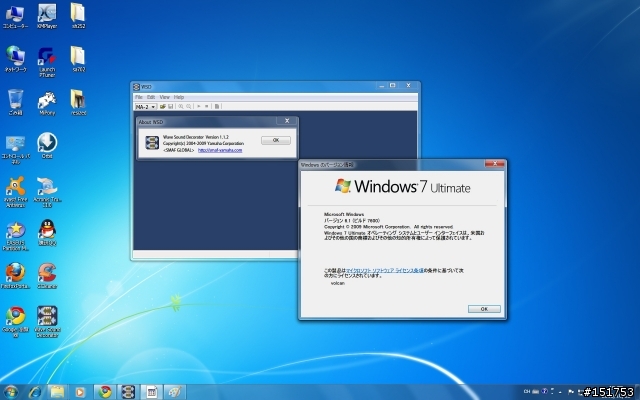The width and height of the screenshot is (640, 400).
Task: Select the KMPlayer desktop icon
Action: 47,16
